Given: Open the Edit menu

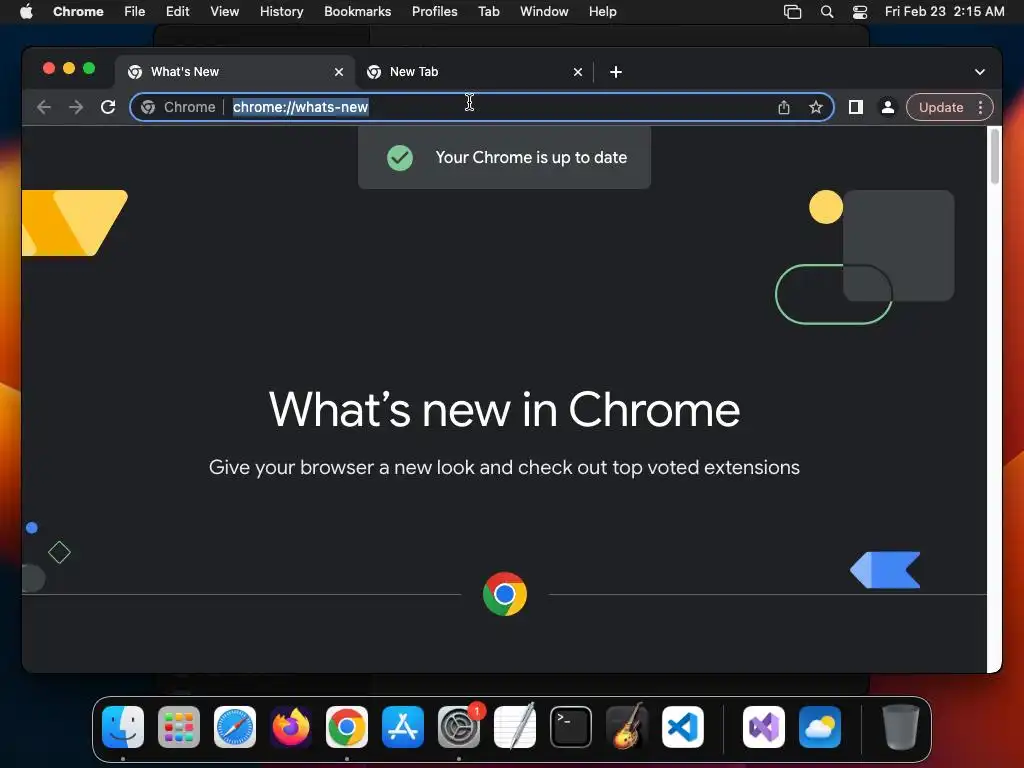Looking at the screenshot, I should [x=177, y=12].
